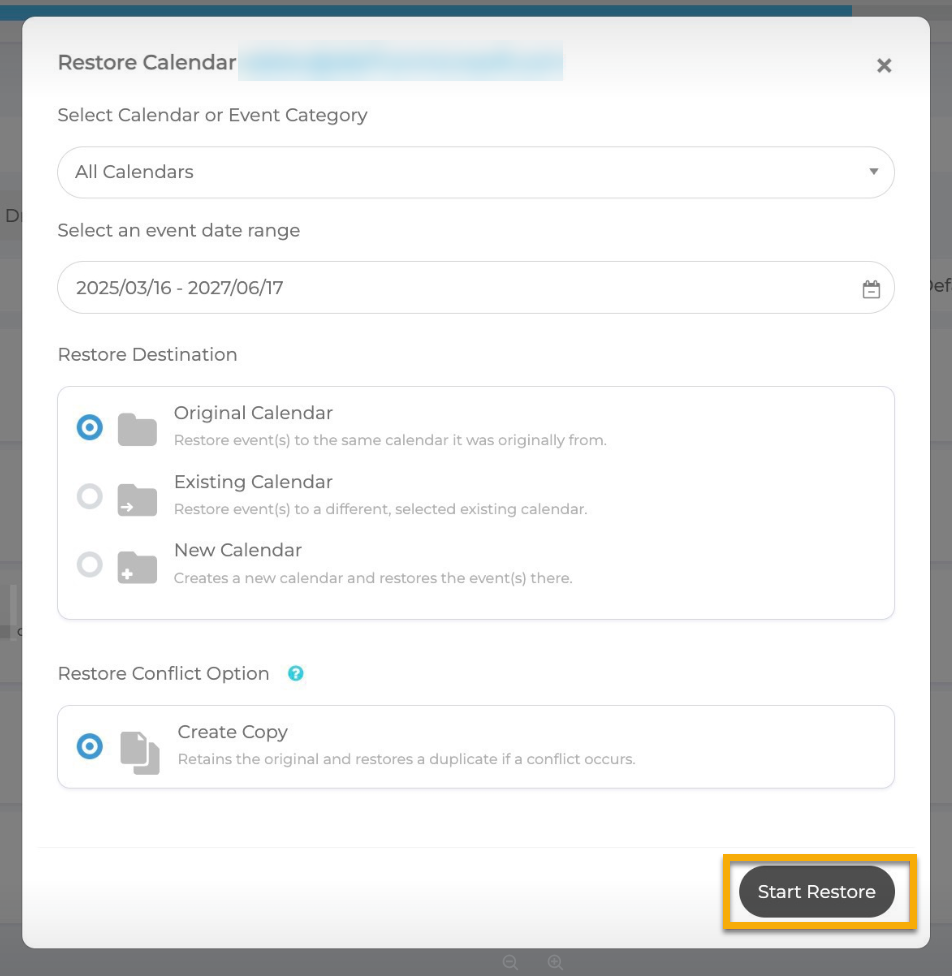Click the Create Copy option label
The height and width of the screenshot is (976, 952).
coord(233,732)
